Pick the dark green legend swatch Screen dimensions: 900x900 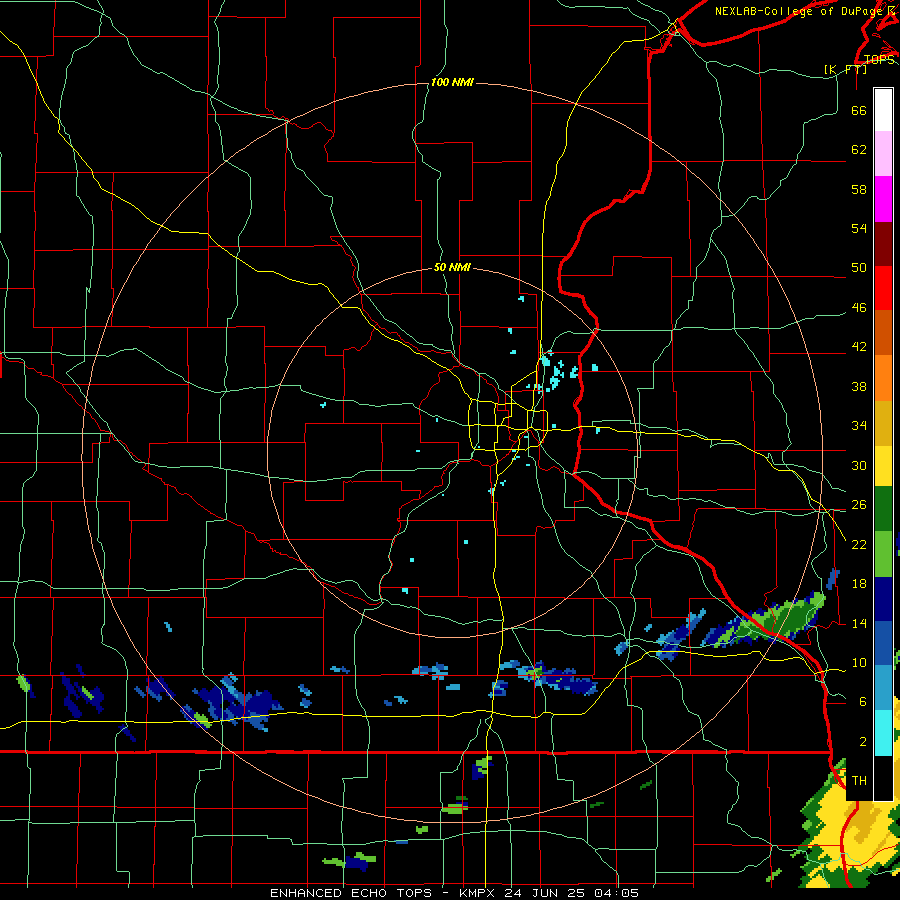click(x=883, y=509)
